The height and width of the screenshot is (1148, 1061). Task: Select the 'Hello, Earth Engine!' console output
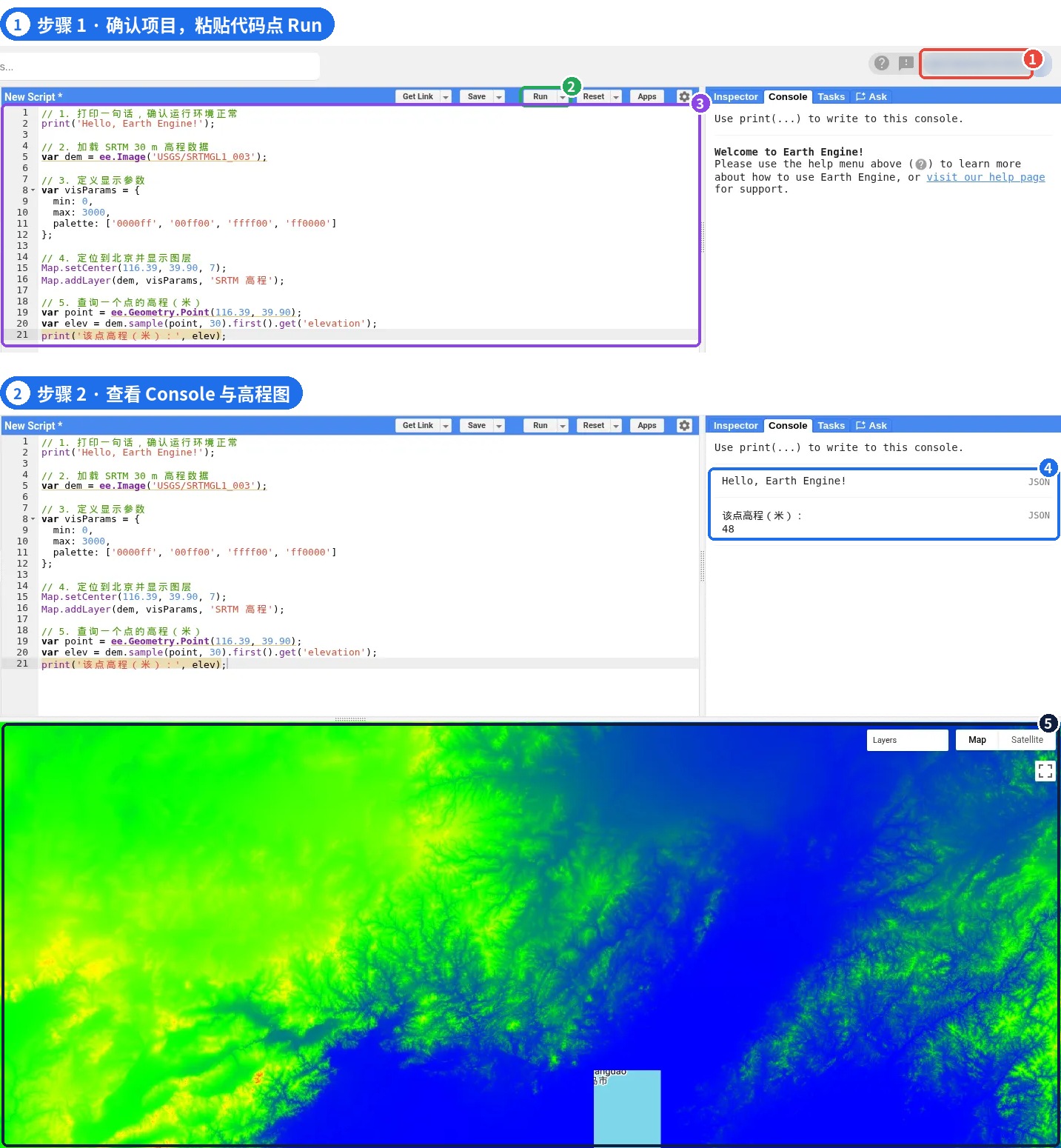pyautogui.click(x=783, y=481)
